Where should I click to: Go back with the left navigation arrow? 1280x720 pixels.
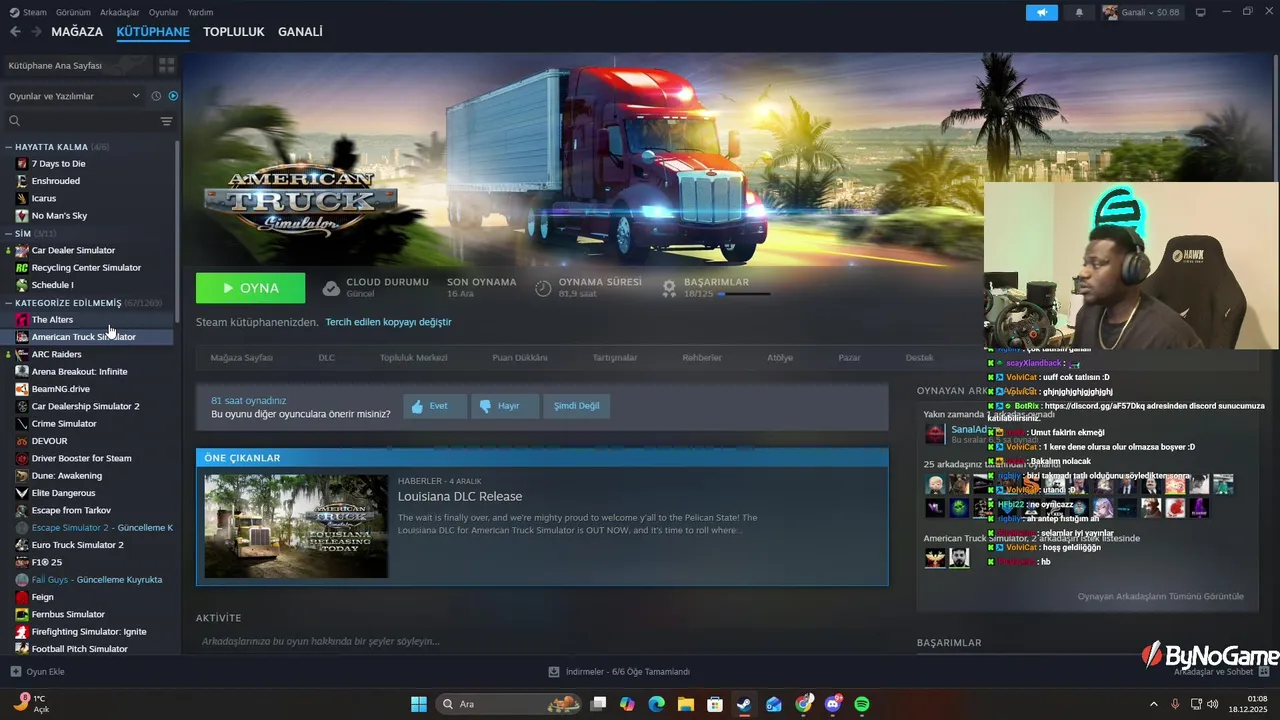(15, 32)
